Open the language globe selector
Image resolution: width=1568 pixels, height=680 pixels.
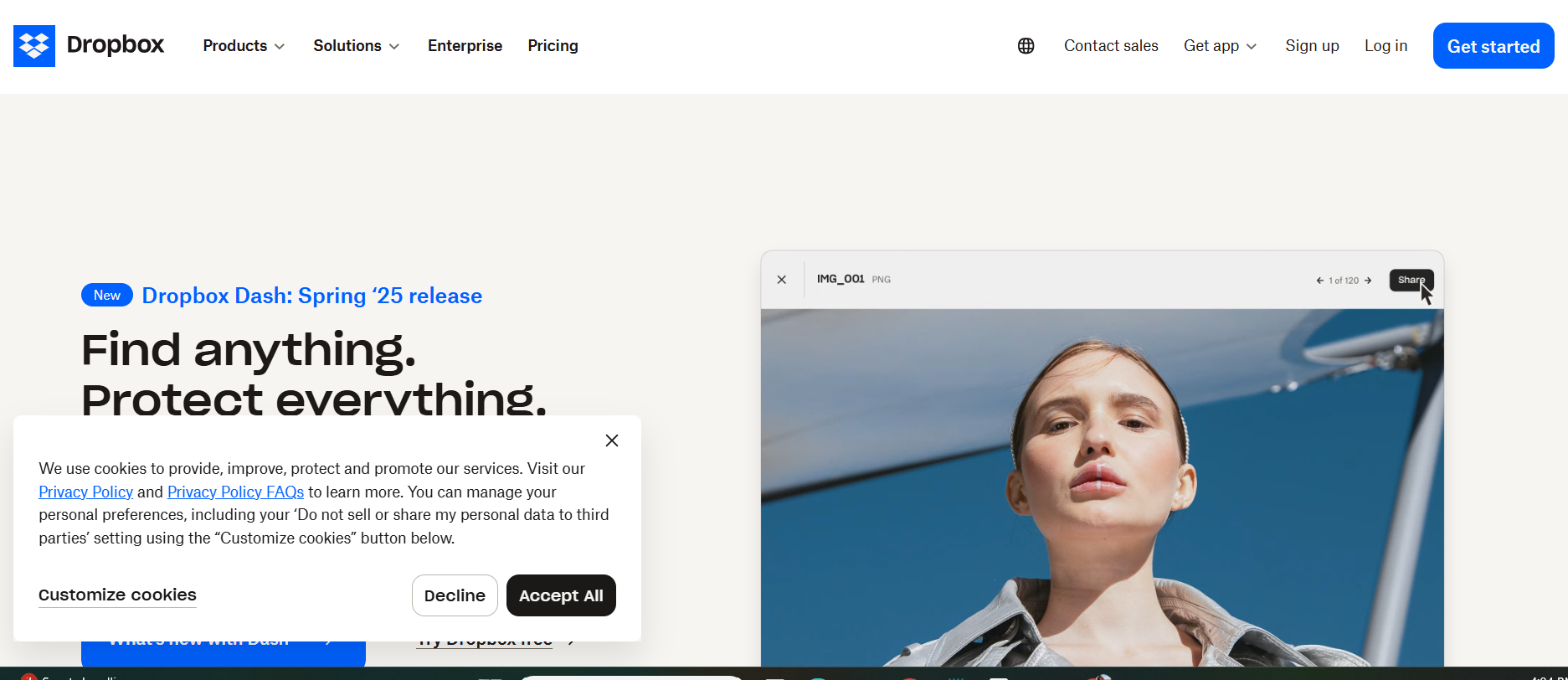[1026, 46]
